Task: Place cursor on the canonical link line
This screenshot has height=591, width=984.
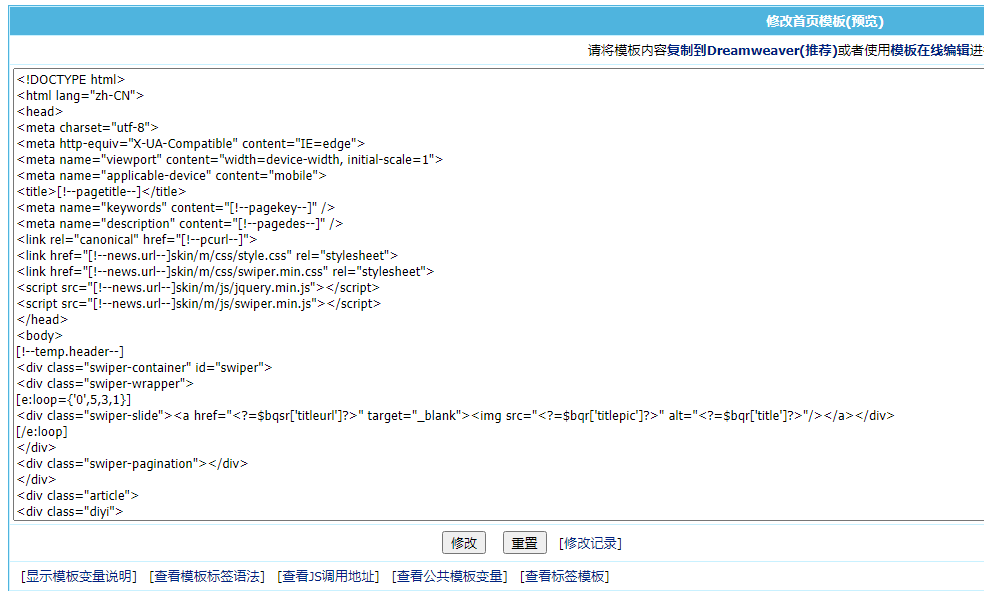Action: 137,240
